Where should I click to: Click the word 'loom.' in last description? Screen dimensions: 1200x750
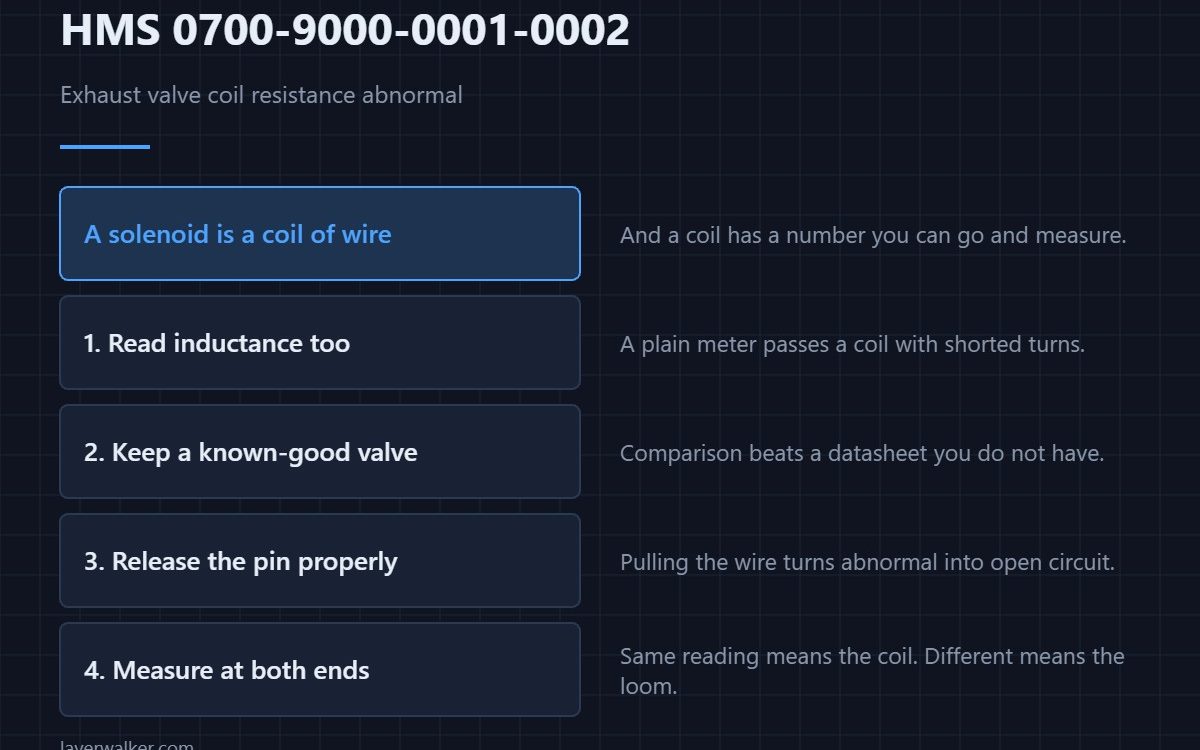[649, 687]
